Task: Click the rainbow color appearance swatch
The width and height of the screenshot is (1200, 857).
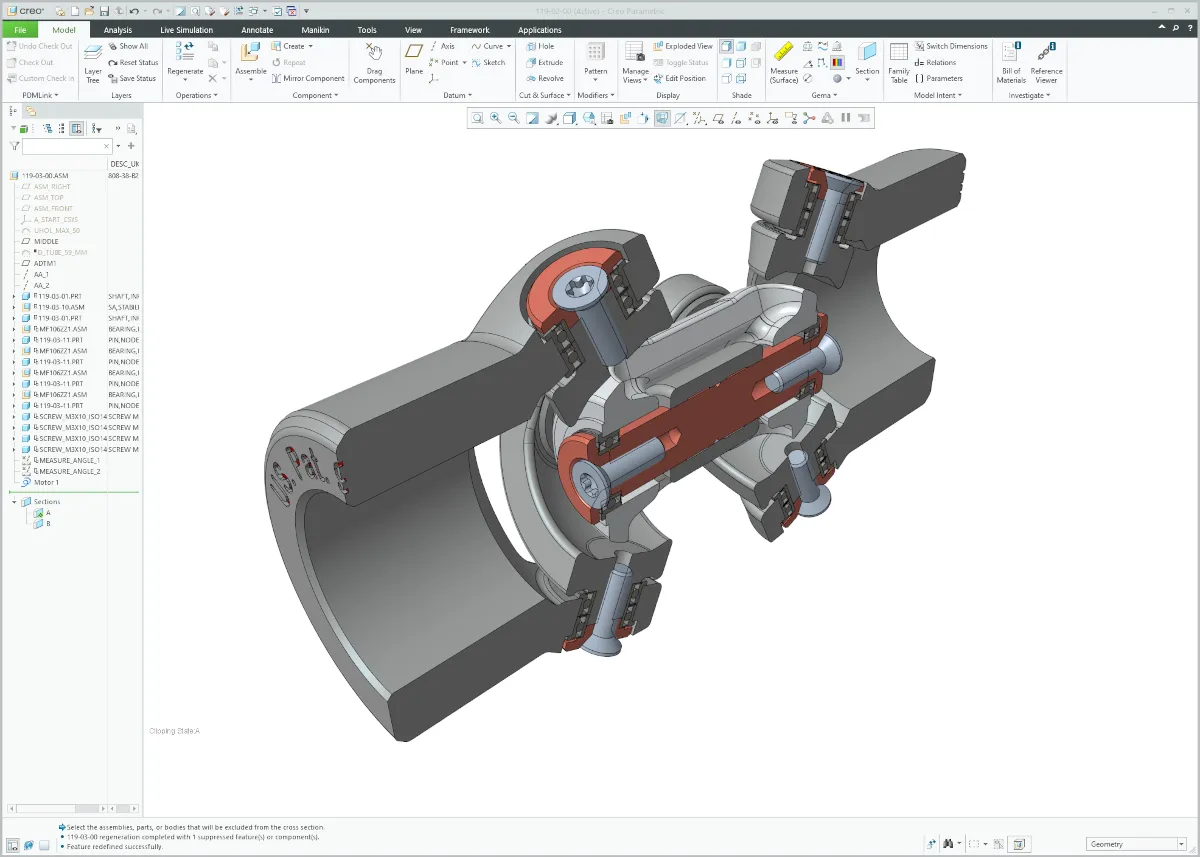Action: click(x=837, y=62)
